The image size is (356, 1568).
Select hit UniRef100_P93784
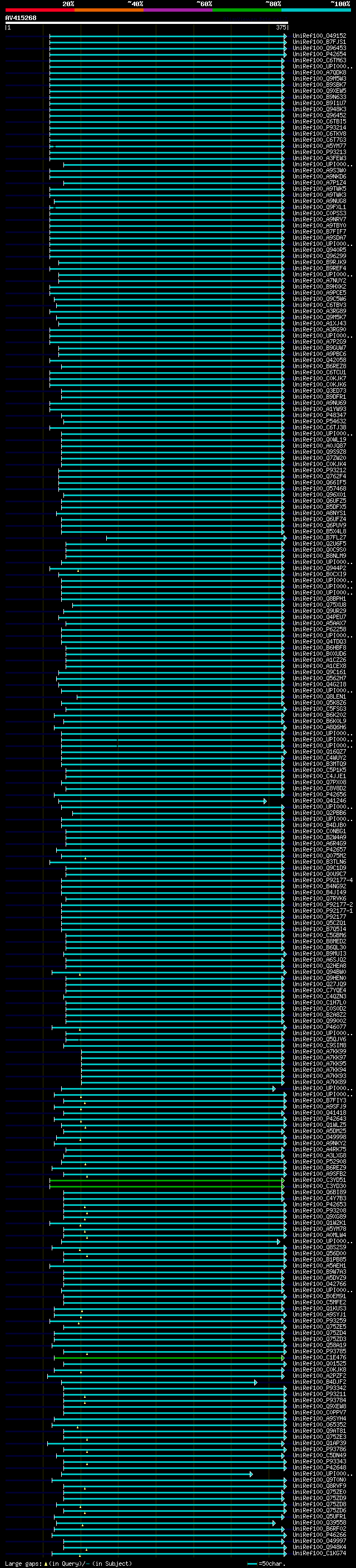tap(319, 1400)
